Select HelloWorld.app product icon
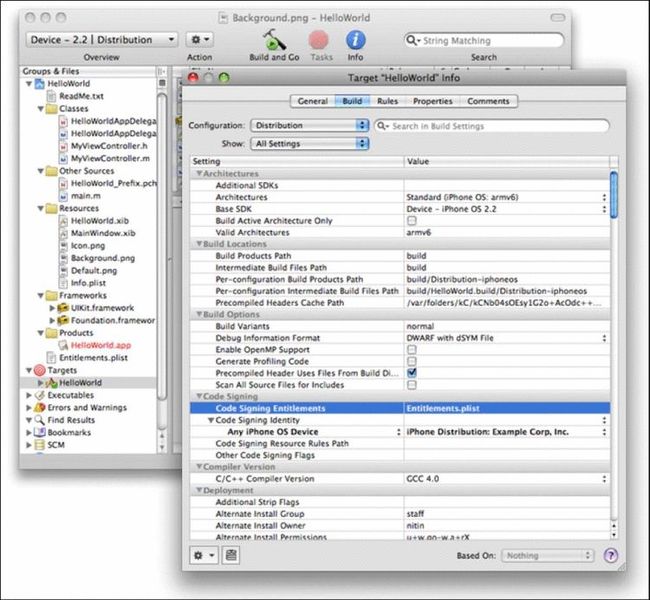This screenshot has height=600, width=650. [x=63, y=345]
